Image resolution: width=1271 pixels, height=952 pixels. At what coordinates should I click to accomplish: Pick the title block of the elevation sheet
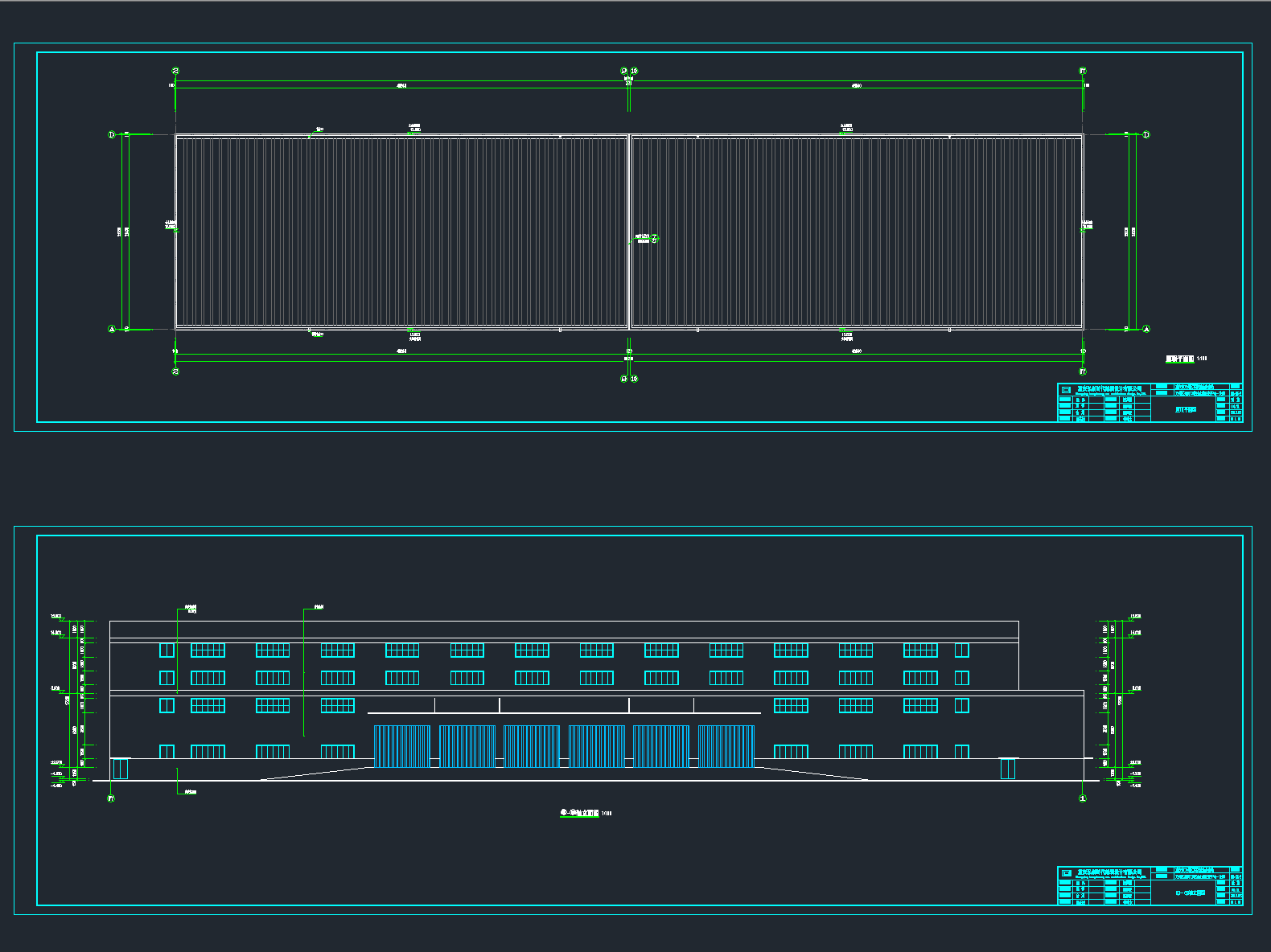tap(1150, 885)
